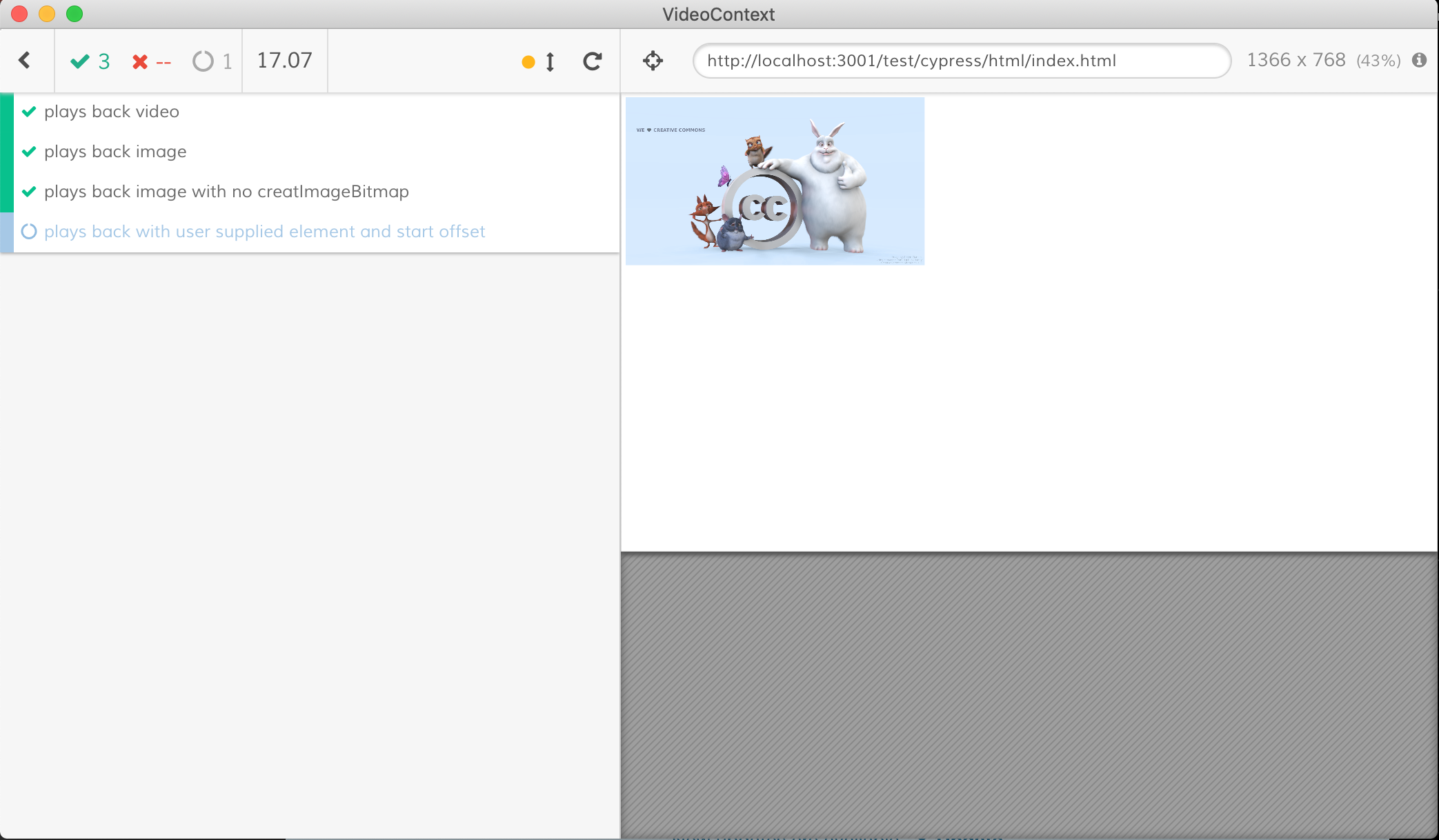Click the spinner beside the running test
This screenshot has height=840, width=1439.
[x=29, y=232]
